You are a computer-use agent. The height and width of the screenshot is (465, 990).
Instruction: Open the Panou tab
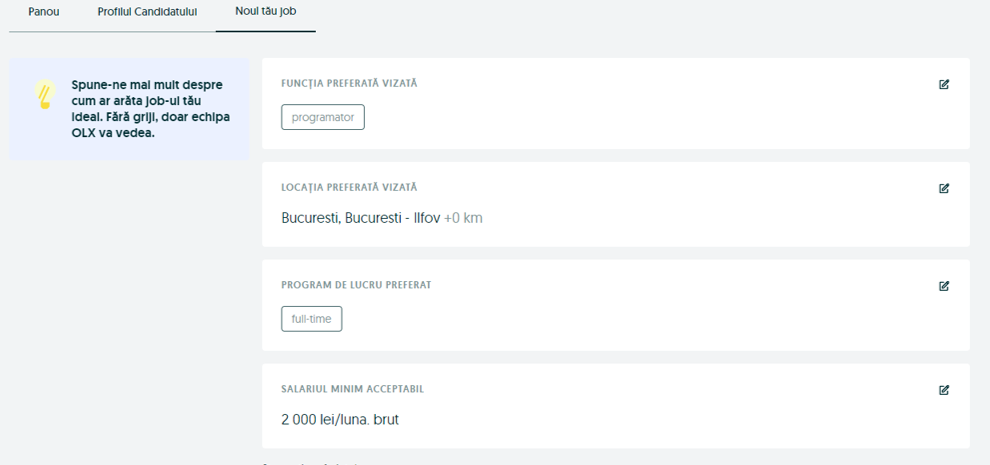pyautogui.click(x=44, y=12)
